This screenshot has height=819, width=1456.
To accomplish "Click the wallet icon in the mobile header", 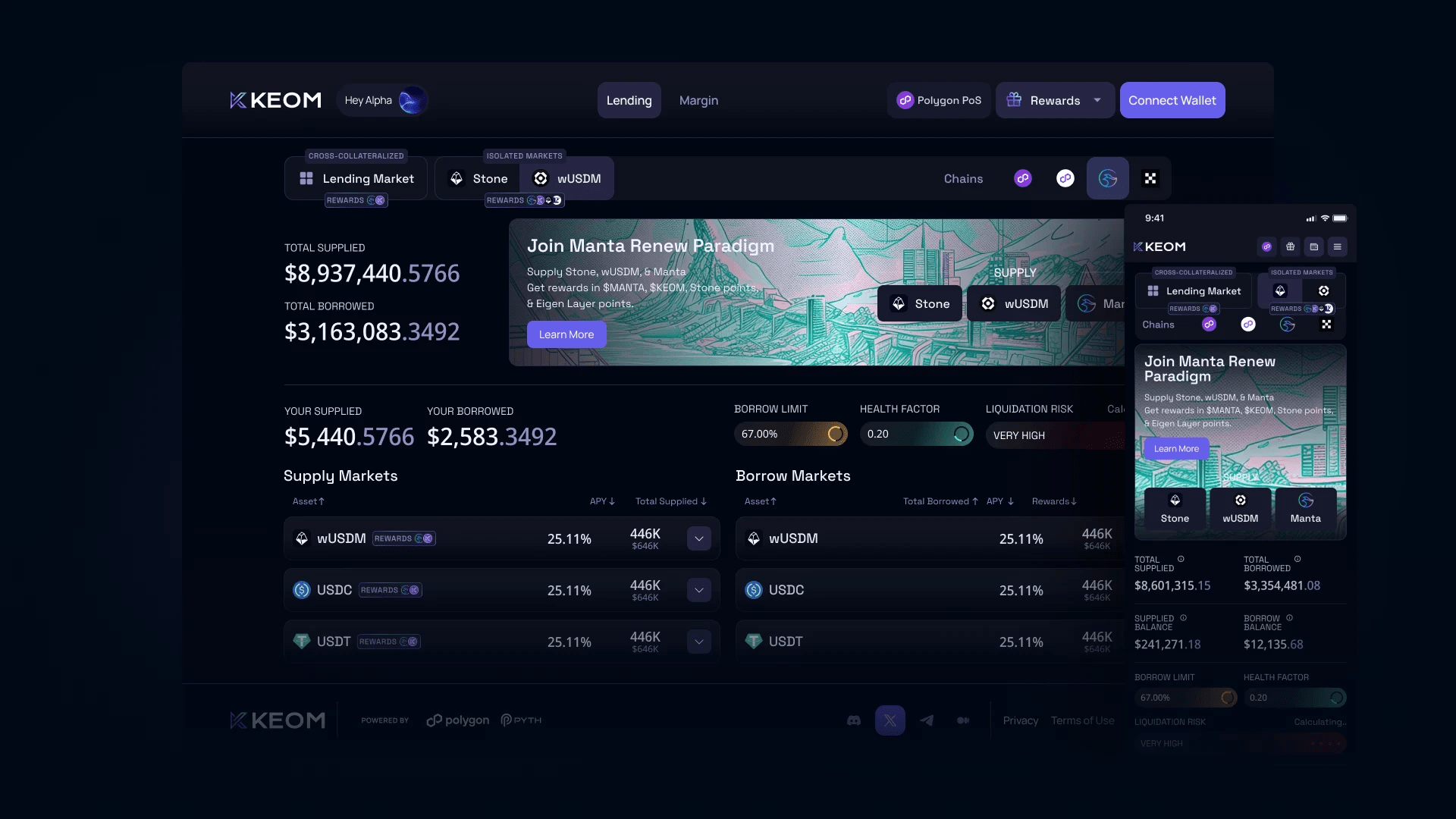I will (x=1314, y=246).
